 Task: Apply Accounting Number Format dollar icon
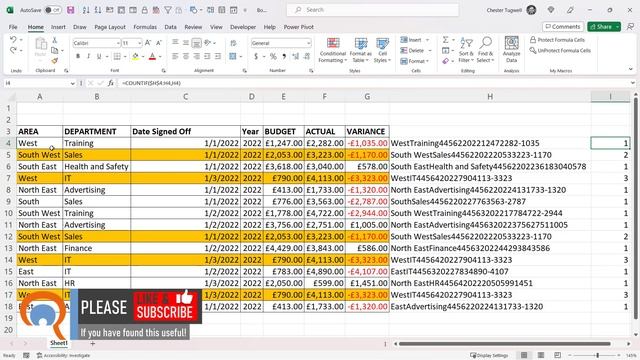coord(256,56)
